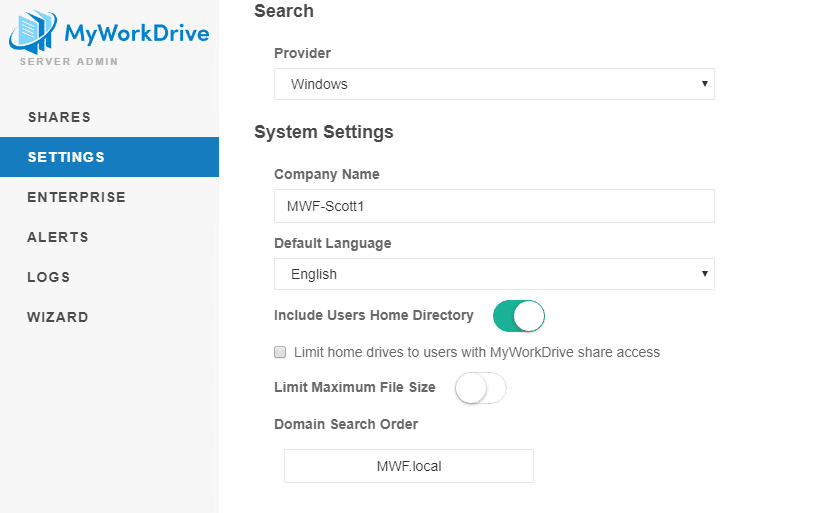The width and height of the screenshot is (831, 513).
Task: Check the Limit home drives checkbox
Action: pos(281,352)
